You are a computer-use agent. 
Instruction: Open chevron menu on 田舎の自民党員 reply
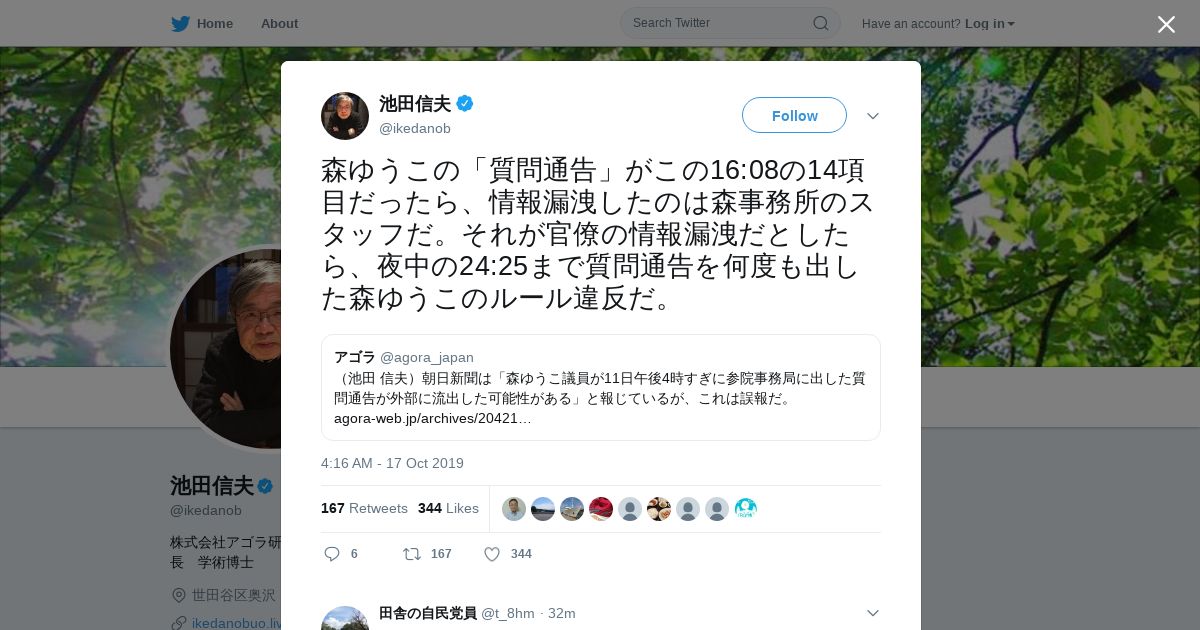click(x=872, y=613)
